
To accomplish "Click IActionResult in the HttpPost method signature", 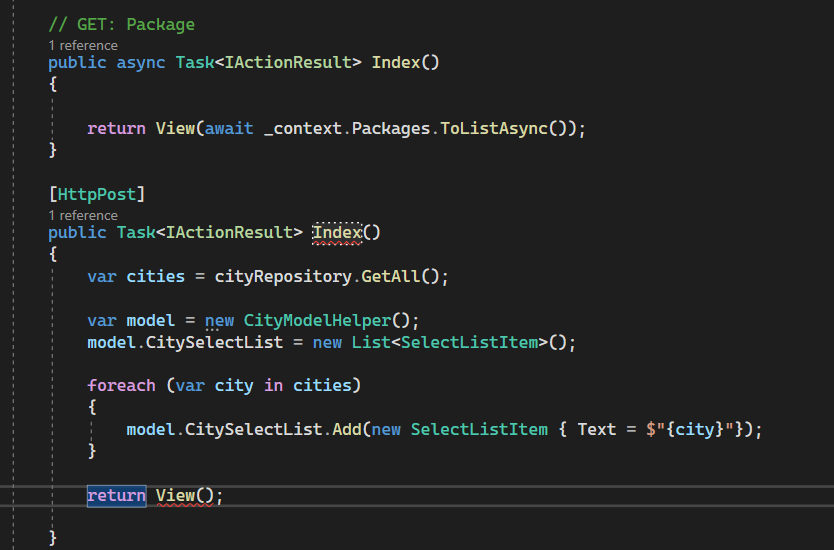I will [x=229, y=232].
